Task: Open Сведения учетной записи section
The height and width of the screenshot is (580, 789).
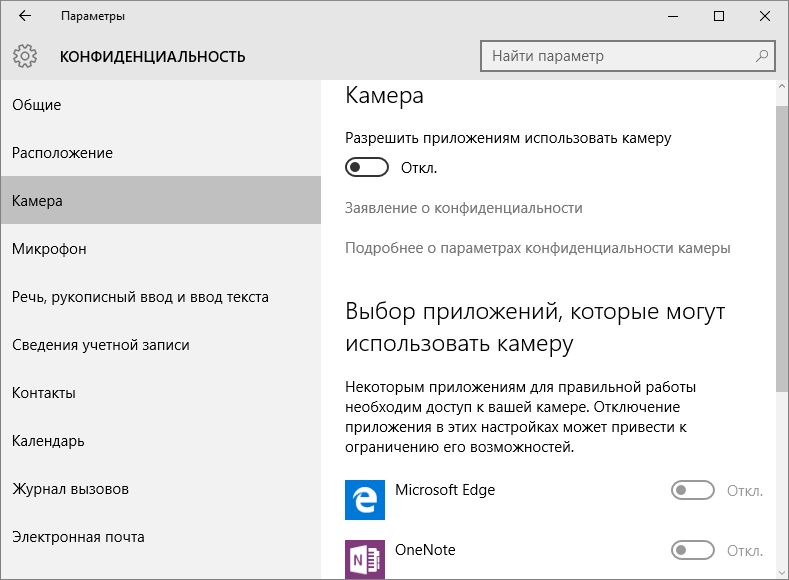Action: pos(161,345)
